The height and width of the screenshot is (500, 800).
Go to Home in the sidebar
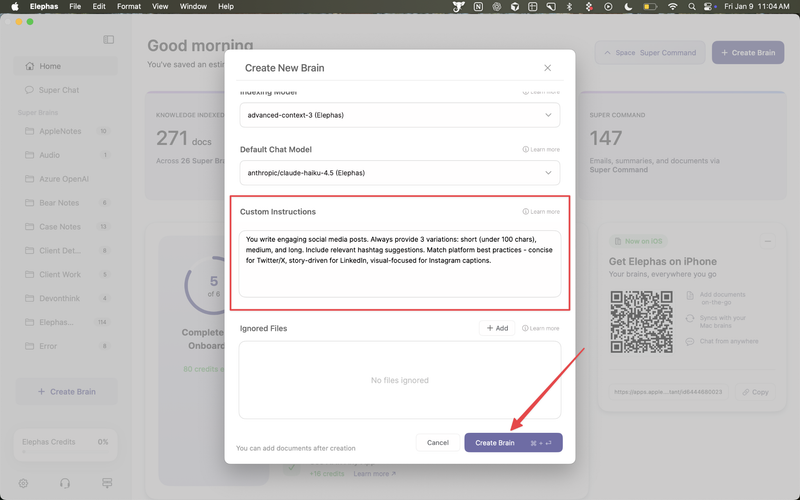click(x=66, y=66)
